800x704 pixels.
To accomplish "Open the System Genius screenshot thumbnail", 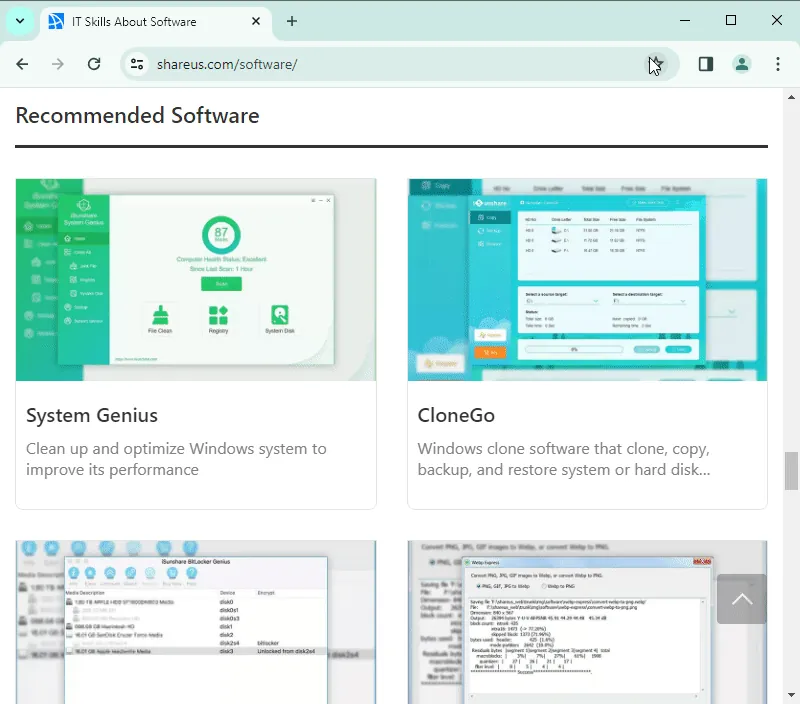I will [196, 280].
